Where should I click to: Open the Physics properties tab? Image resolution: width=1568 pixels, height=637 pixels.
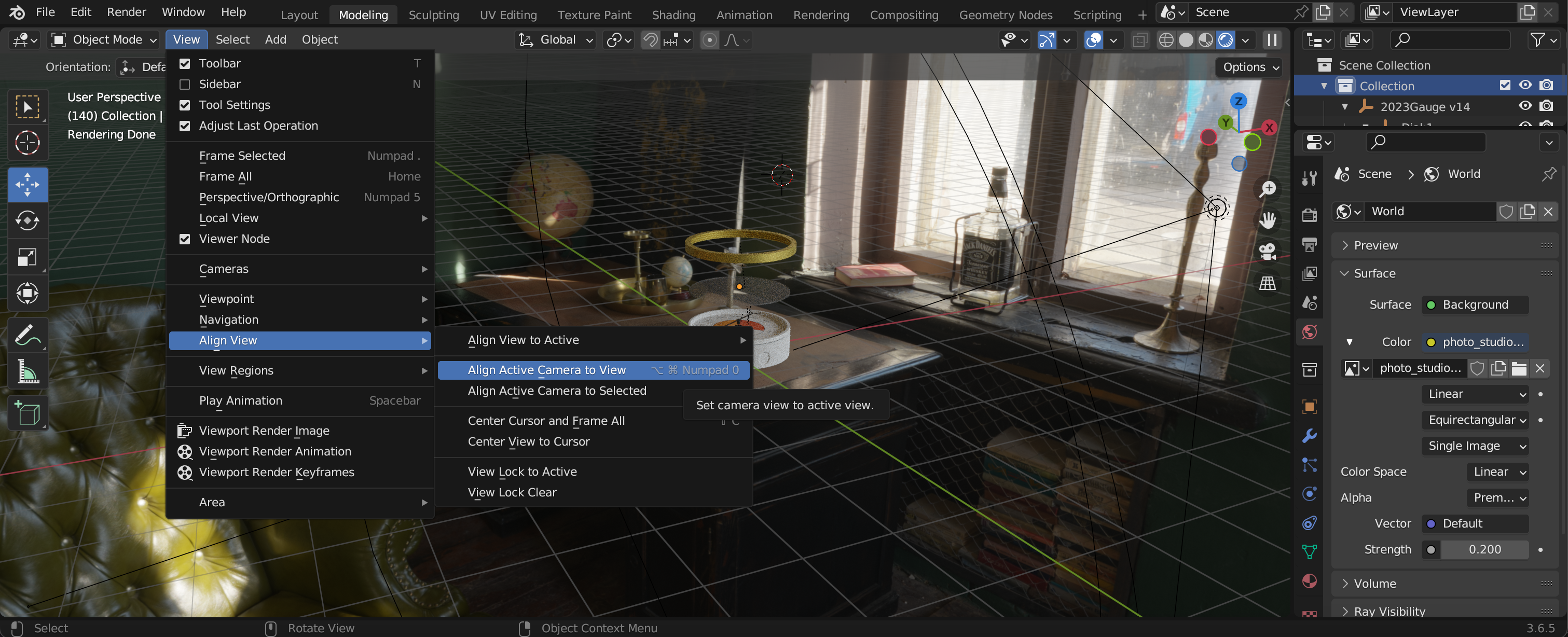click(x=1309, y=493)
